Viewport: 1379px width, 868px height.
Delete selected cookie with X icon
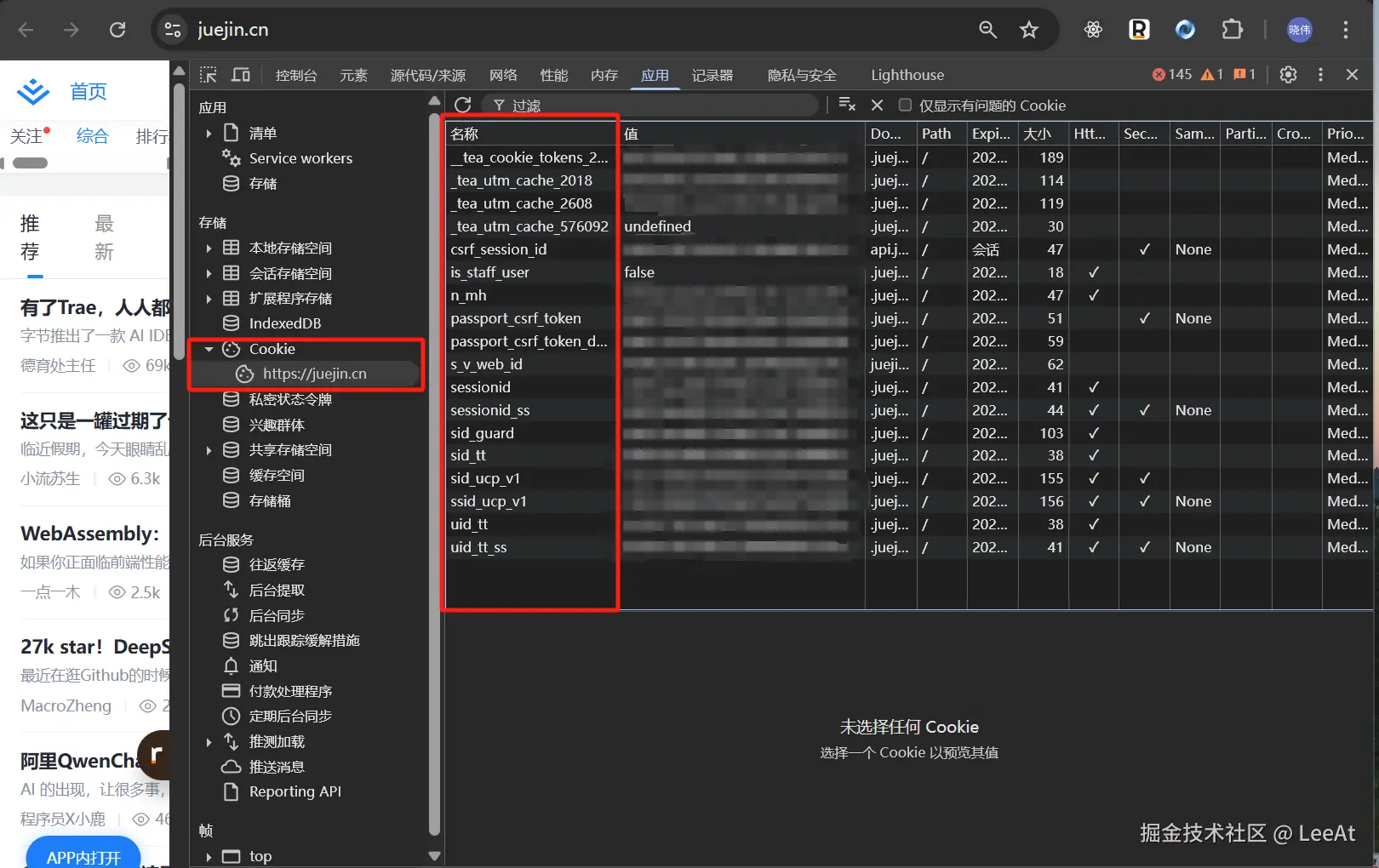pos(878,105)
